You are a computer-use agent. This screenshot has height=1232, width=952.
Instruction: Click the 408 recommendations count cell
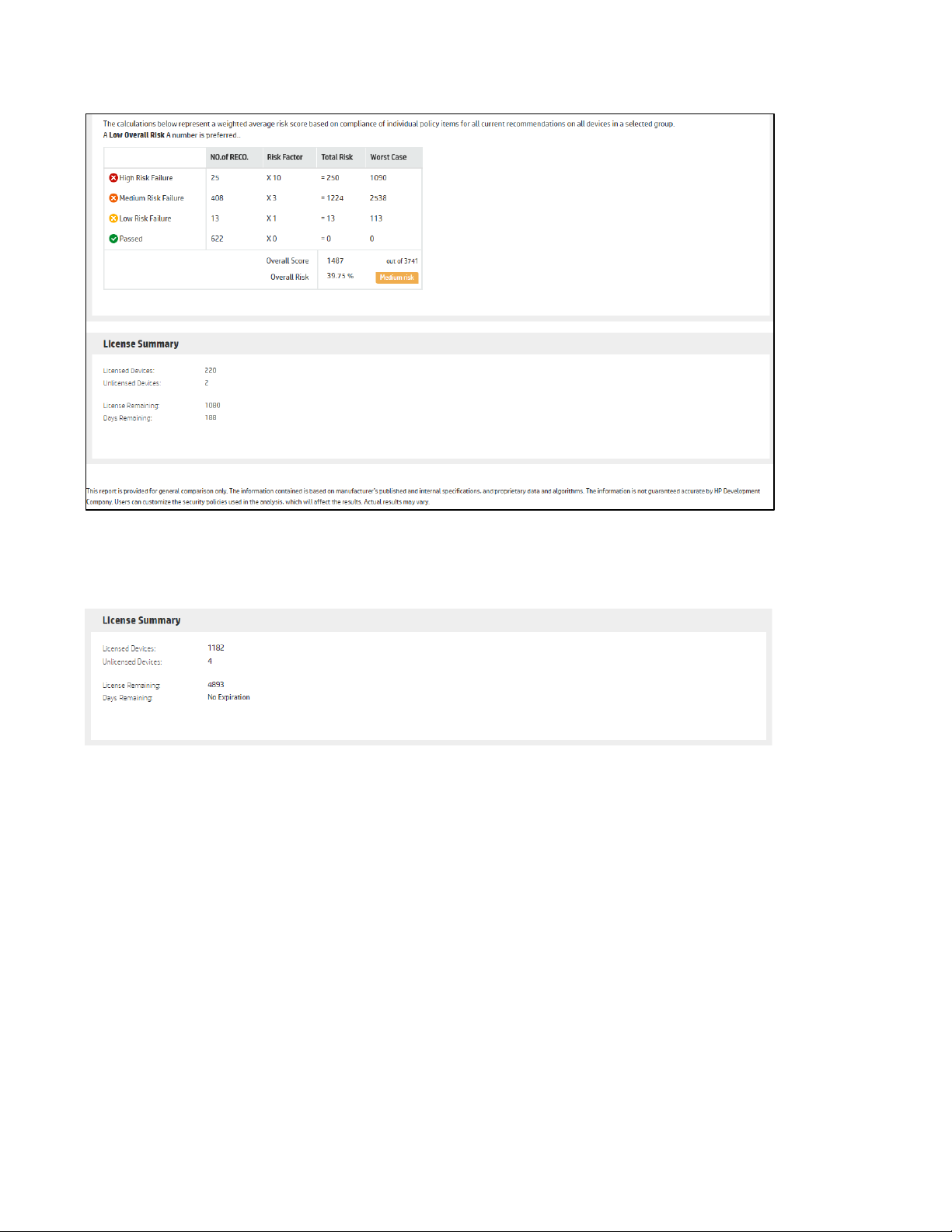tap(218, 198)
